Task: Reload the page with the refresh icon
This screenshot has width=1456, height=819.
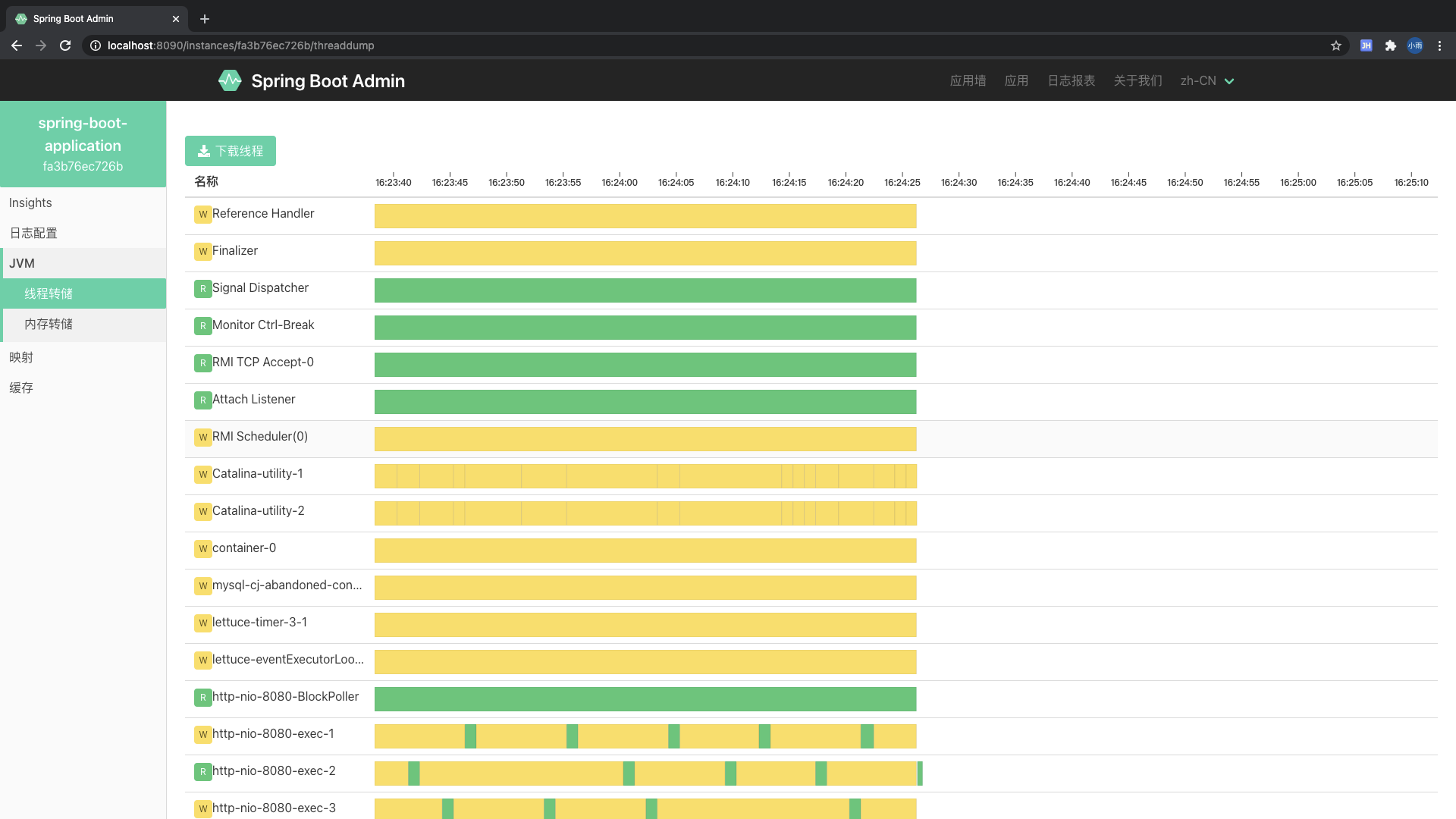Action: 65,45
